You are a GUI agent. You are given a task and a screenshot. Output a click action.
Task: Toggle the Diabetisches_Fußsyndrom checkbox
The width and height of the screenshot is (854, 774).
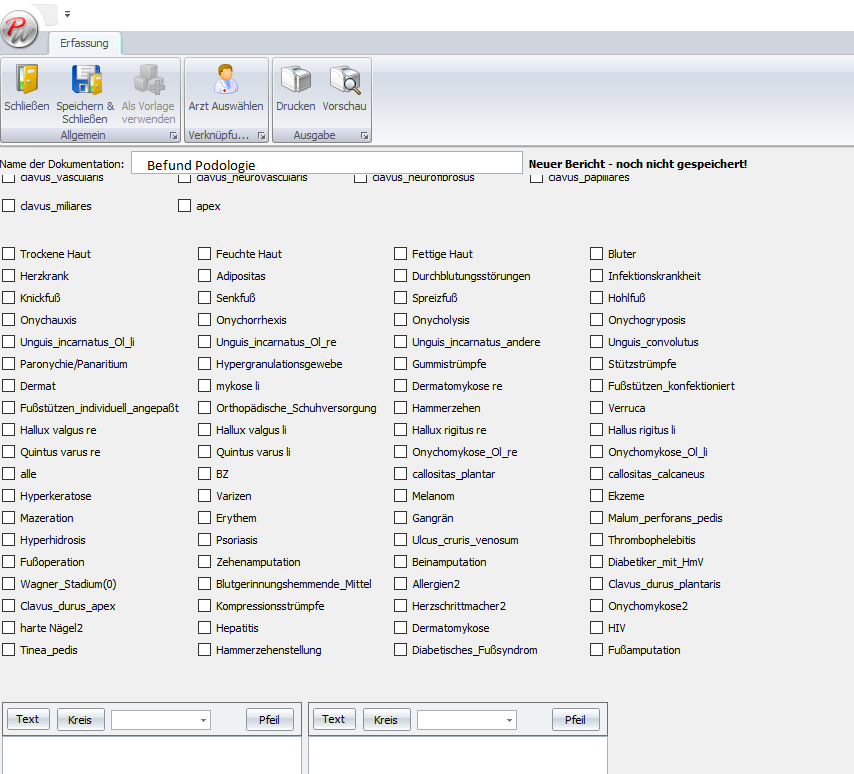[x=399, y=649]
